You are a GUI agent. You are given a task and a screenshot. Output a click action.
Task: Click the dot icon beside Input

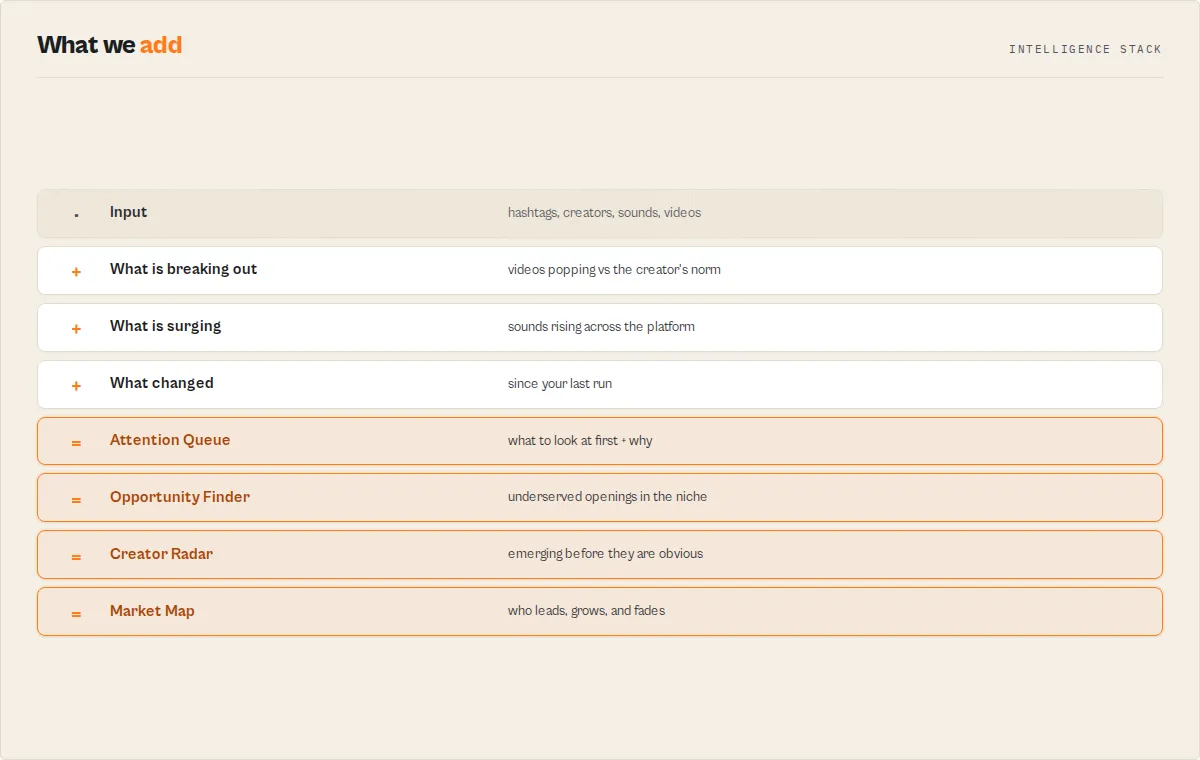click(76, 214)
